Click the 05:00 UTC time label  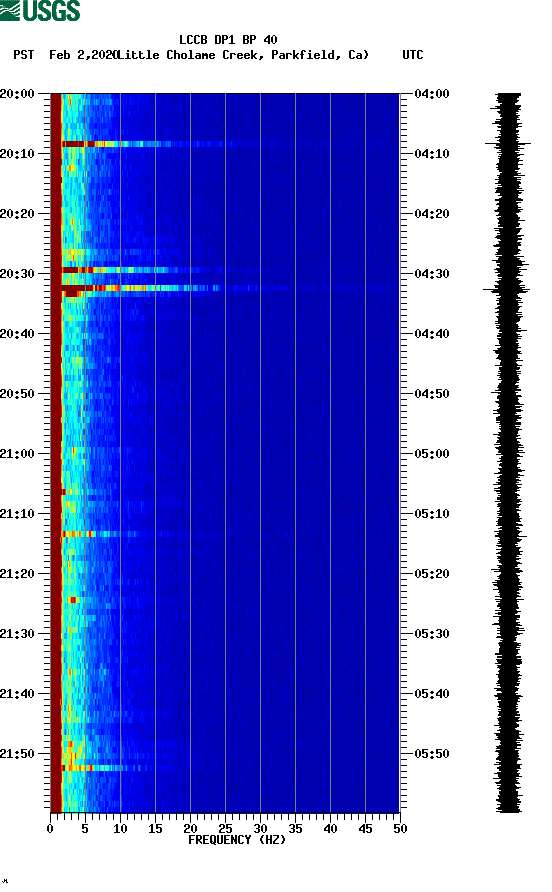tap(432, 453)
